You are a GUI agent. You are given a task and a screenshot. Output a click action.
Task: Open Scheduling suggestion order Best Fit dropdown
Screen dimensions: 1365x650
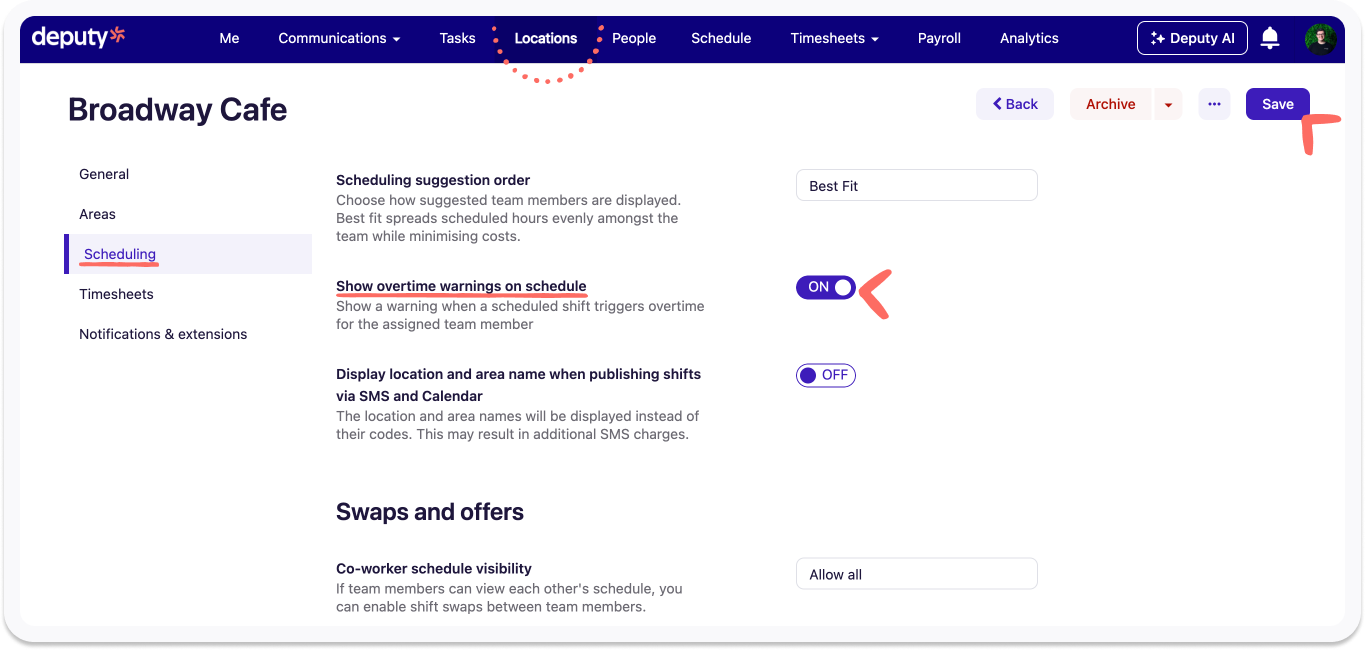coord(916,186)
